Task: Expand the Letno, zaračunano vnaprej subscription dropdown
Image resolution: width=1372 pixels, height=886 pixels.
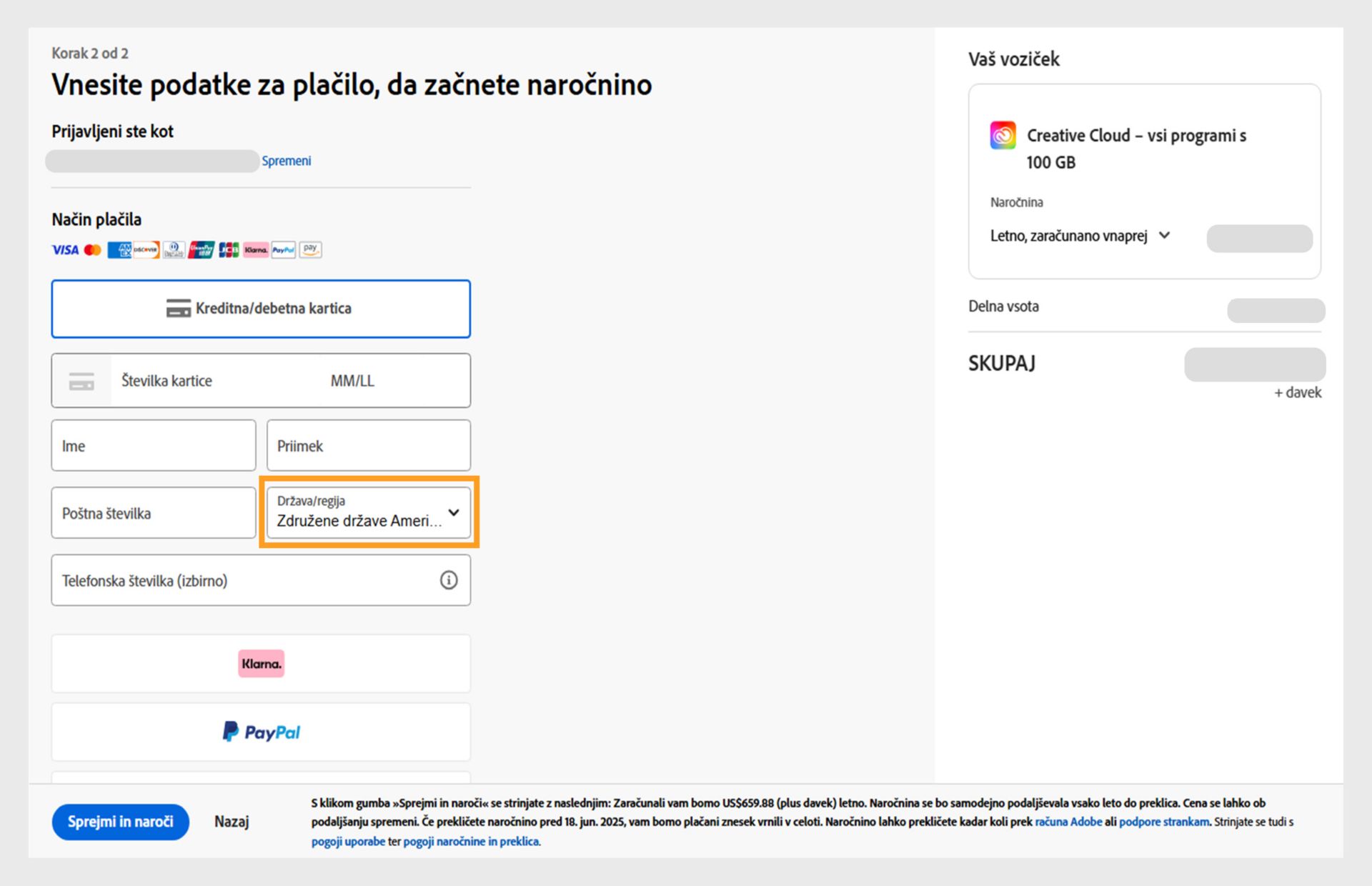Action: tap(1080, 236)
